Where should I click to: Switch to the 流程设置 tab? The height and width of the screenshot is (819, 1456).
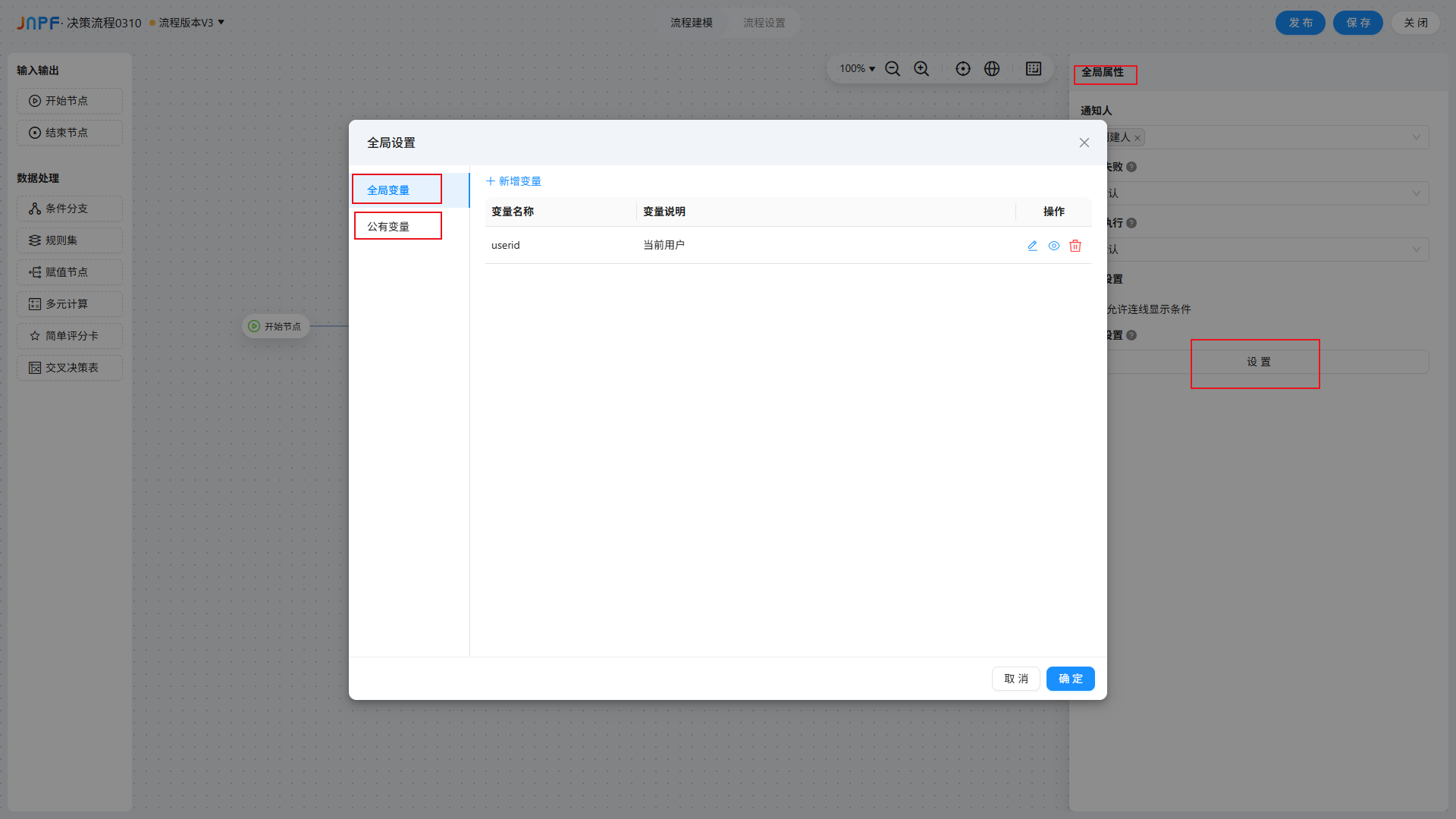click(x=764, y=23)
